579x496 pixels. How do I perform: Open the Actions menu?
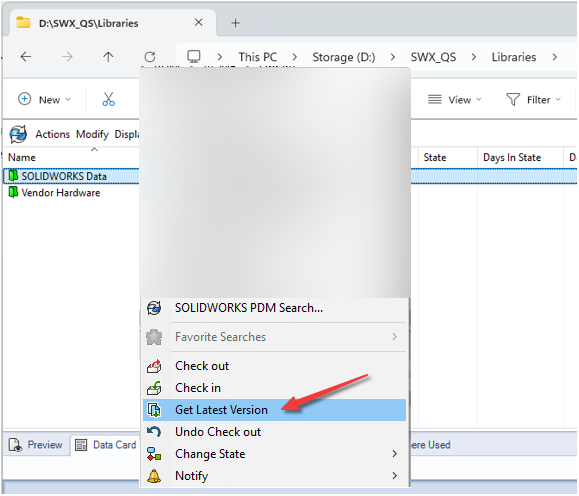[x=52, y=134]
